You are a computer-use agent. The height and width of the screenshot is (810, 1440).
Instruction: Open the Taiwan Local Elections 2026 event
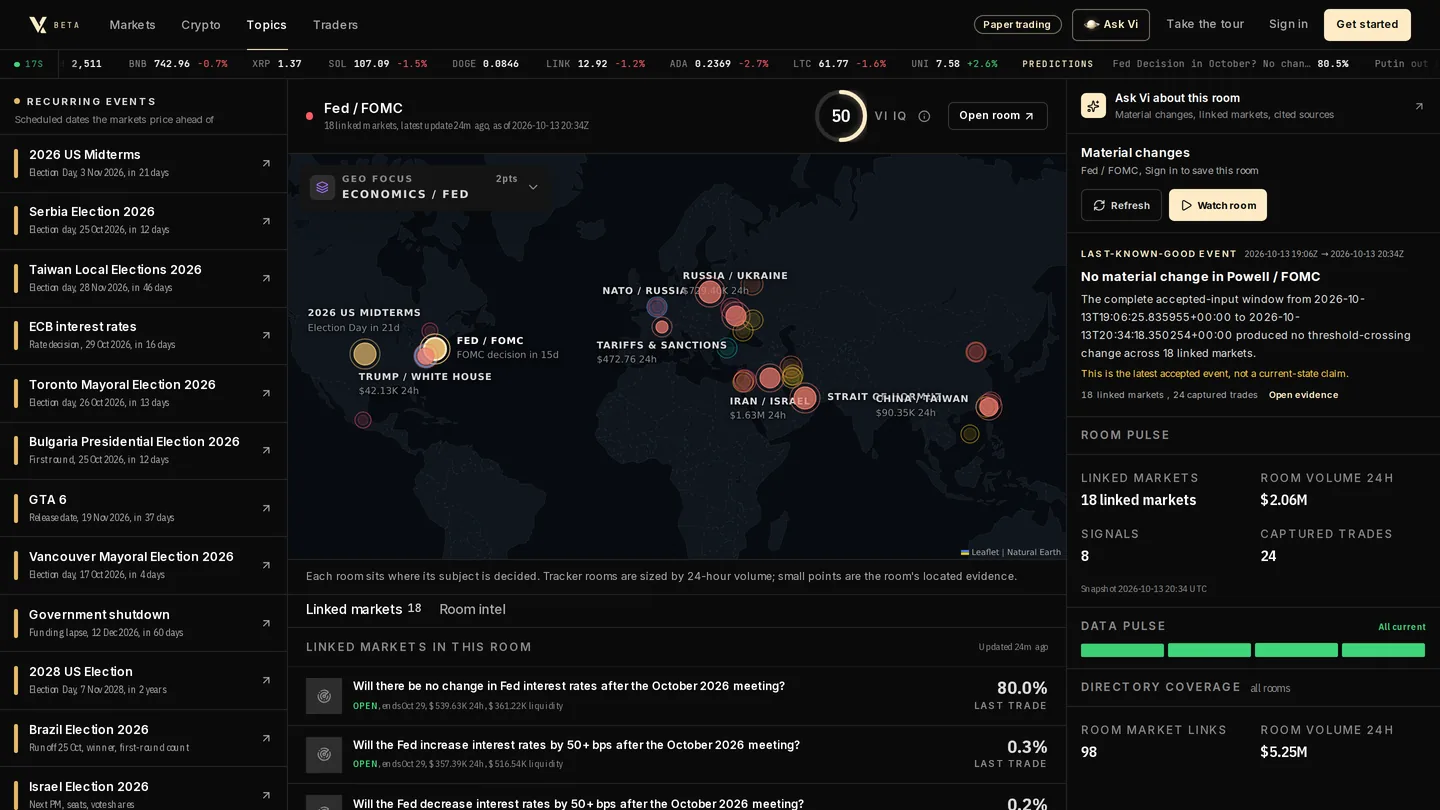coord(143,278)
